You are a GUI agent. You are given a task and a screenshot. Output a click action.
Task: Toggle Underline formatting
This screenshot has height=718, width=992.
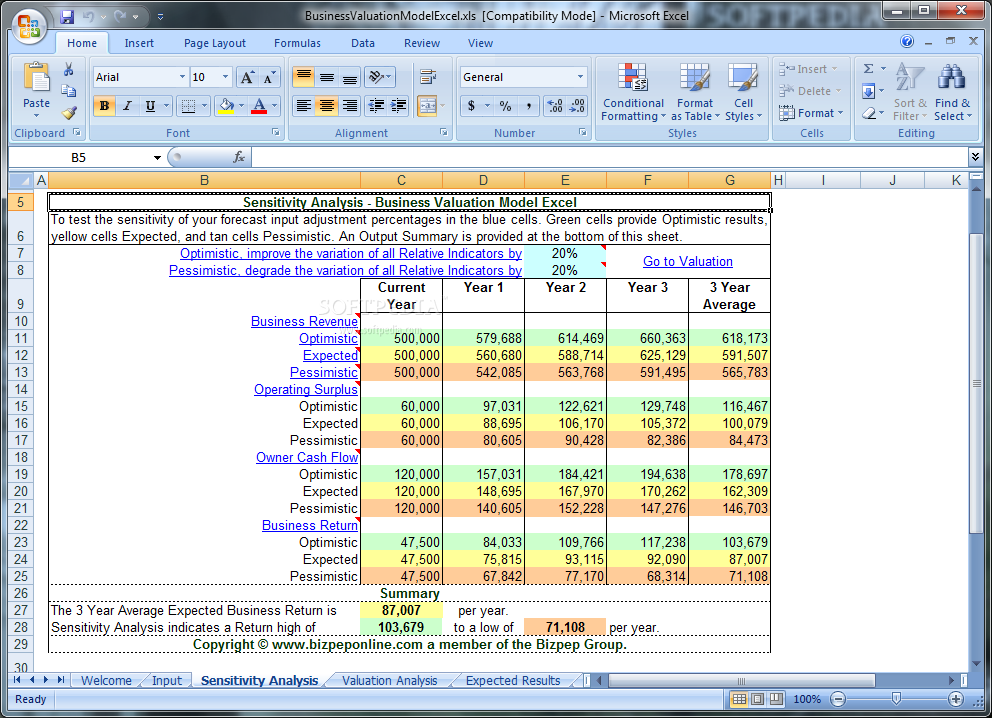(x=150, y=106)
